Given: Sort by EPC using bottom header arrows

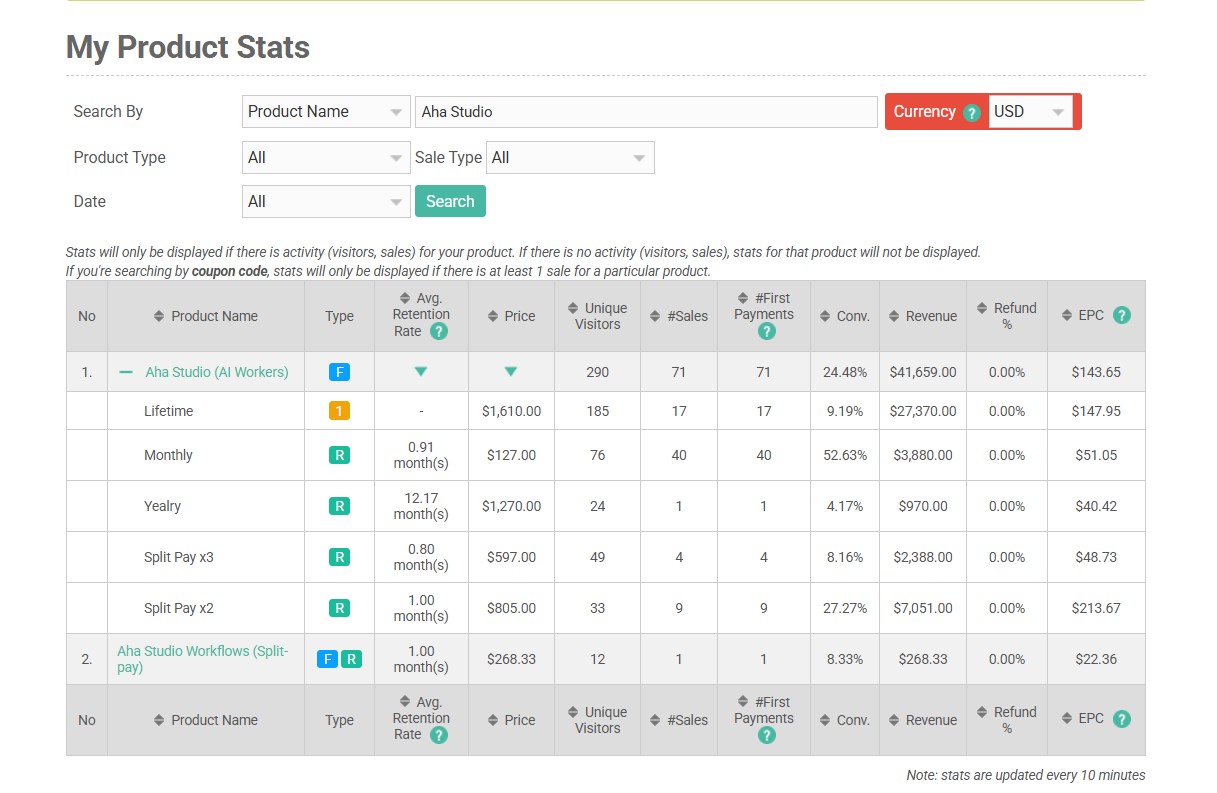Looking at the screenshot, I should pos(1066,720).
